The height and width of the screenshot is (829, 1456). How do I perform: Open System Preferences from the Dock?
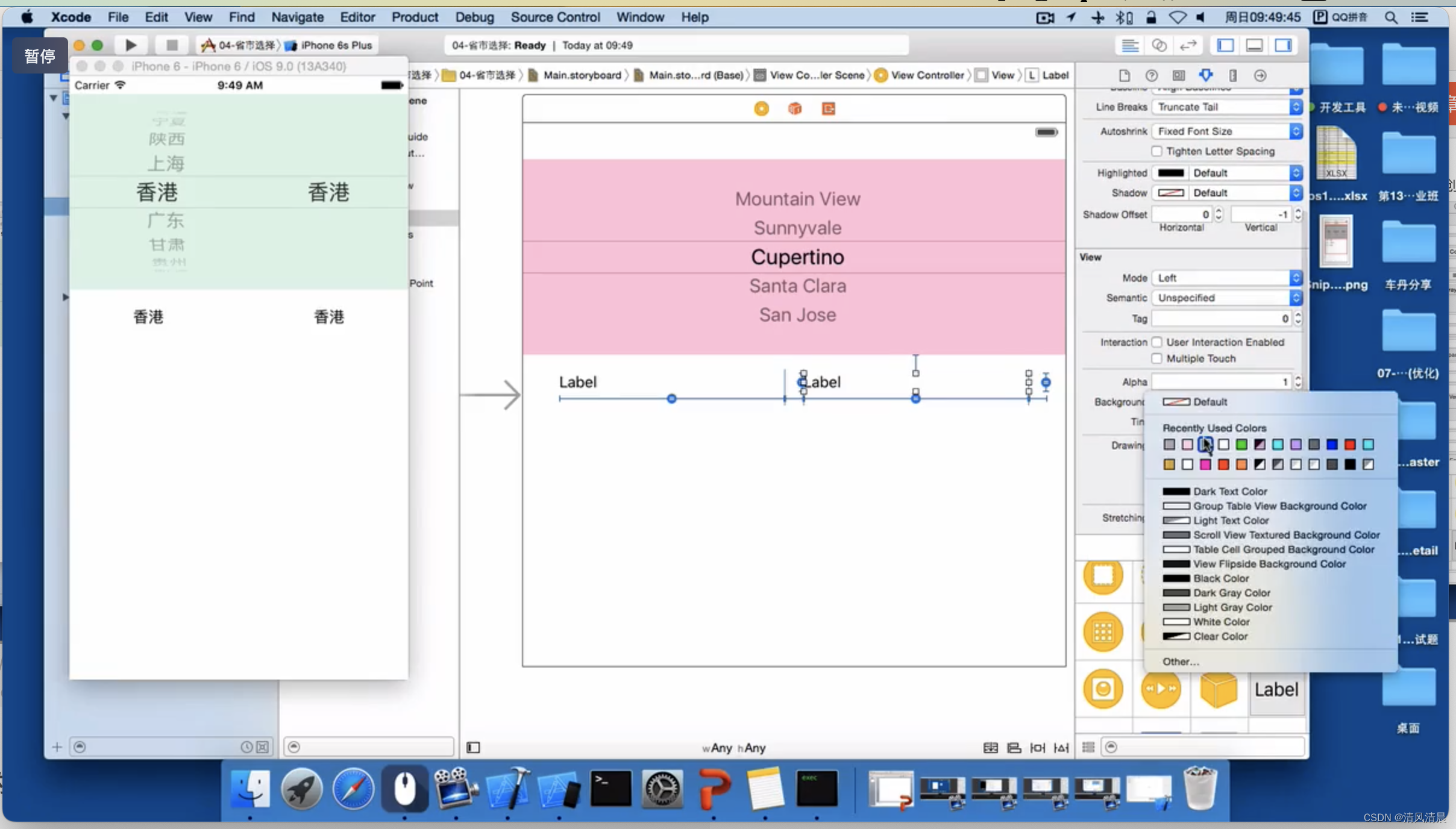pos(662,788)
